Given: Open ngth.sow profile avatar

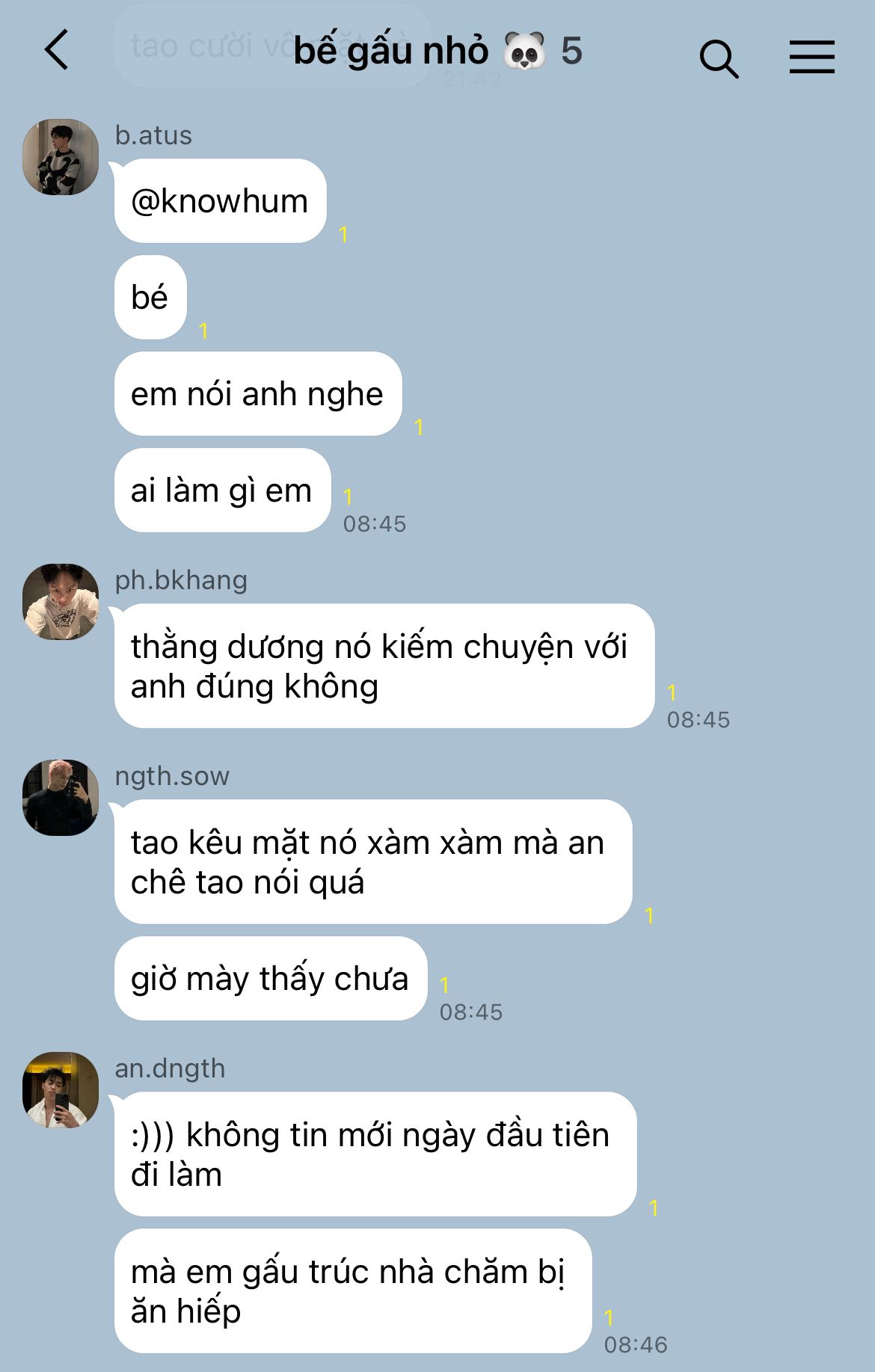Looking at the screenshot, I should coord(61,798).
